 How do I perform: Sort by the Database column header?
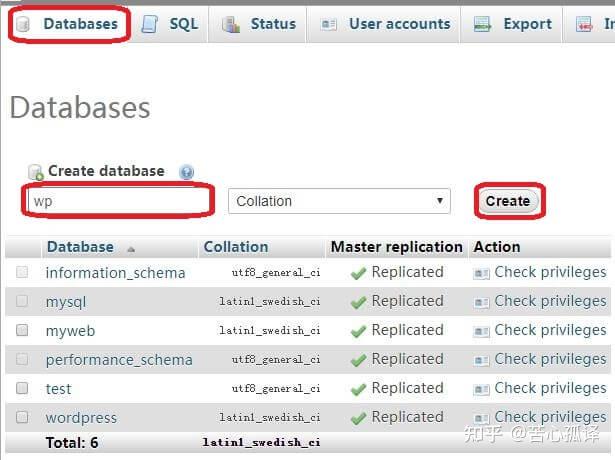(80, 247)
